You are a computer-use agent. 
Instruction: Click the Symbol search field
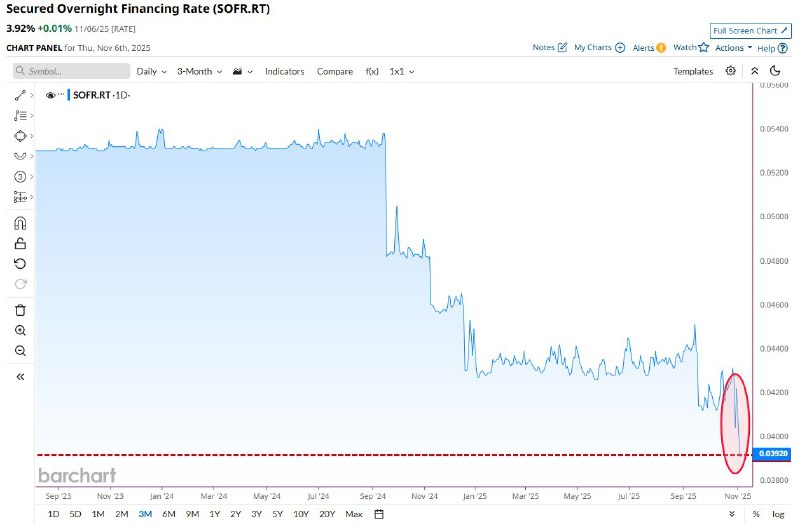[x=71, y=71]
